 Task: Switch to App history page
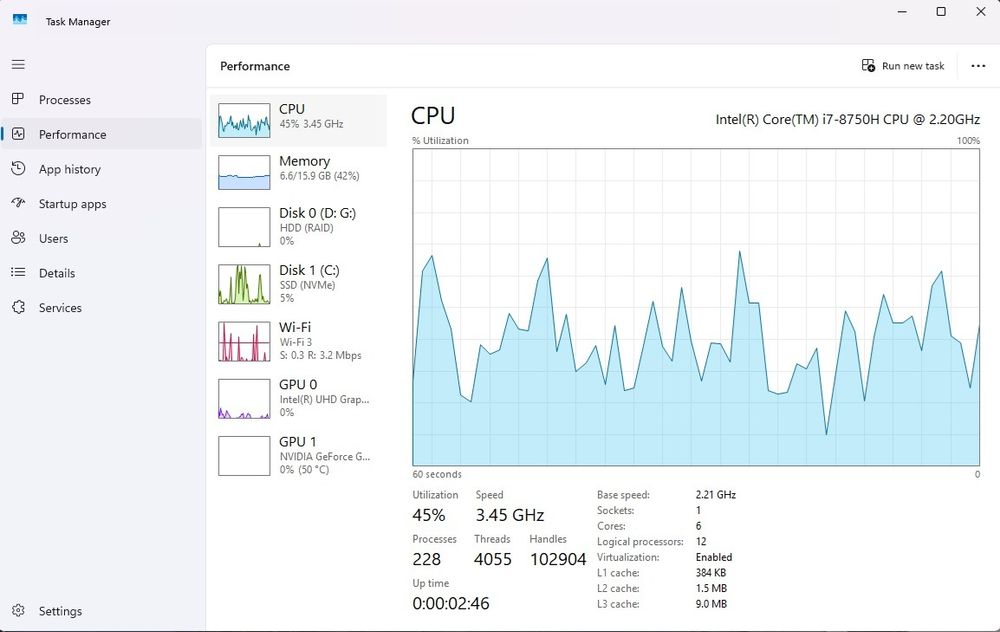(x=101, y=169)
